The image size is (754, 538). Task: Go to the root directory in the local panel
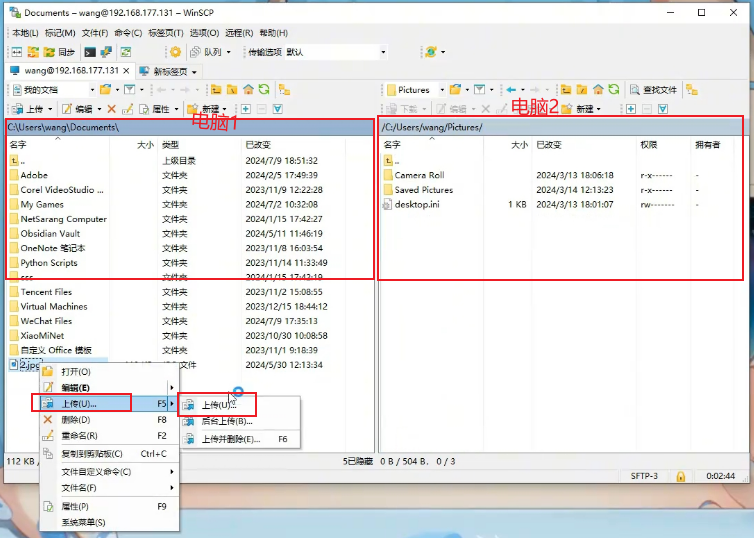(232, 90)
